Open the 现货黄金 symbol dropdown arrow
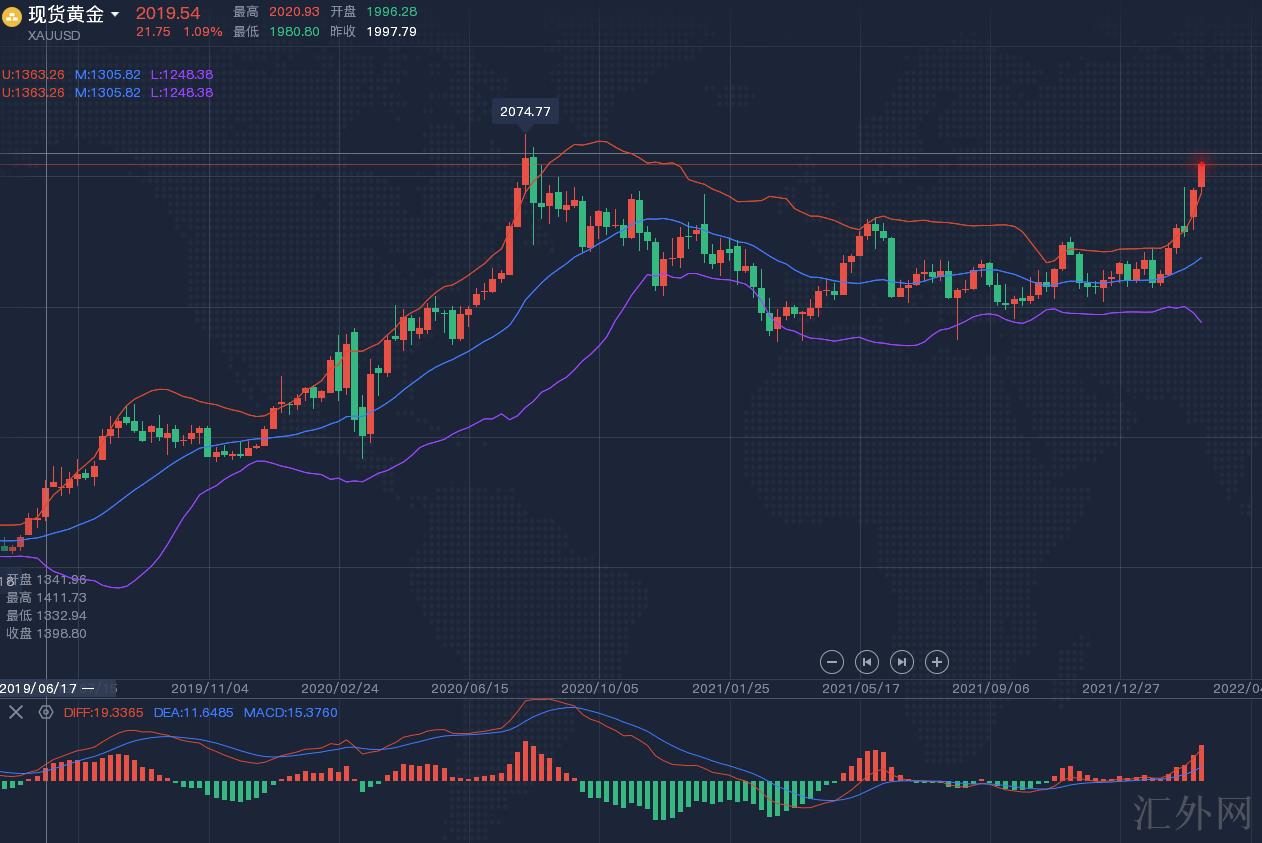 click(115, 15)
